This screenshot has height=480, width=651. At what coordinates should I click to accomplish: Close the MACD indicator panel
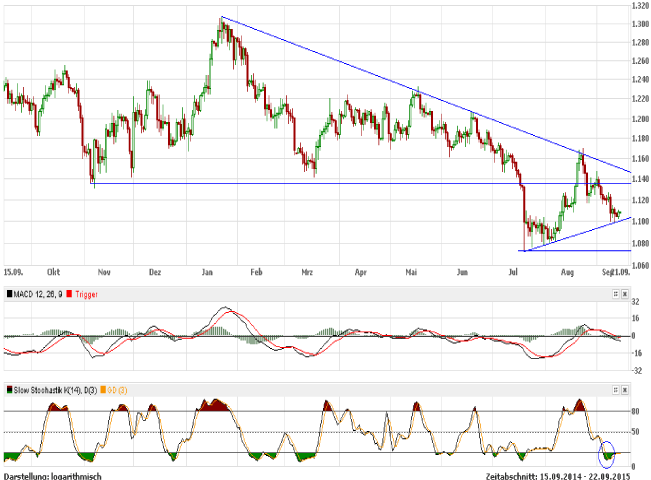click(x=625, y=294)
